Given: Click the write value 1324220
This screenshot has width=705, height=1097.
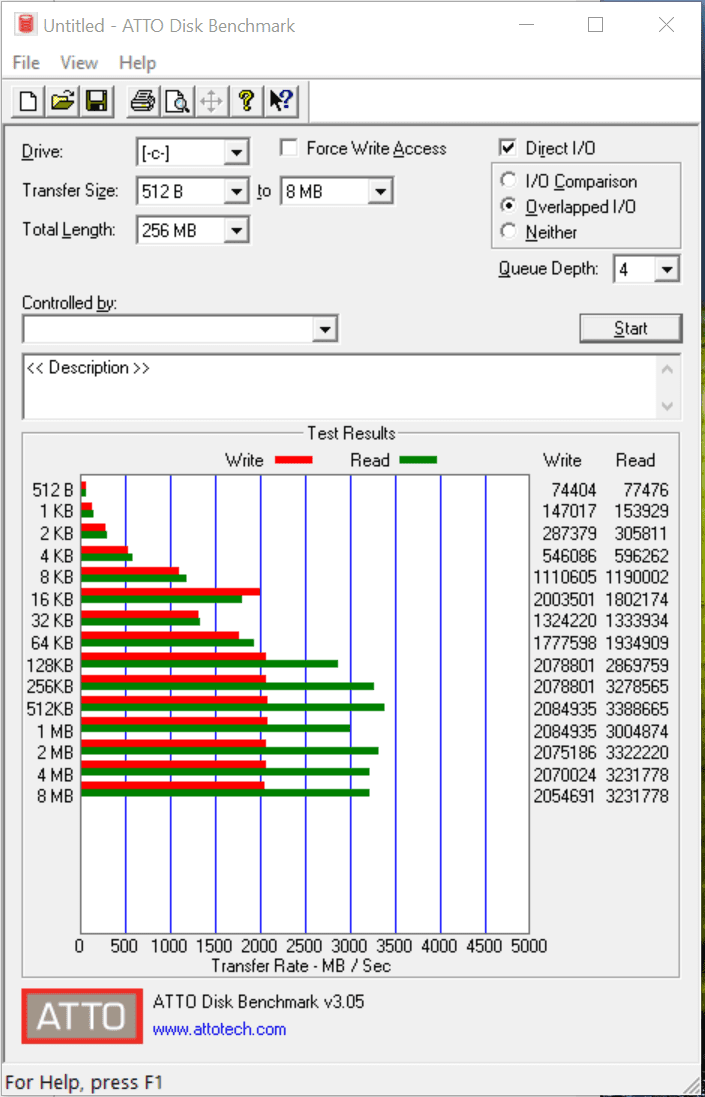Looking at the screenshot, I should point(565,621).
